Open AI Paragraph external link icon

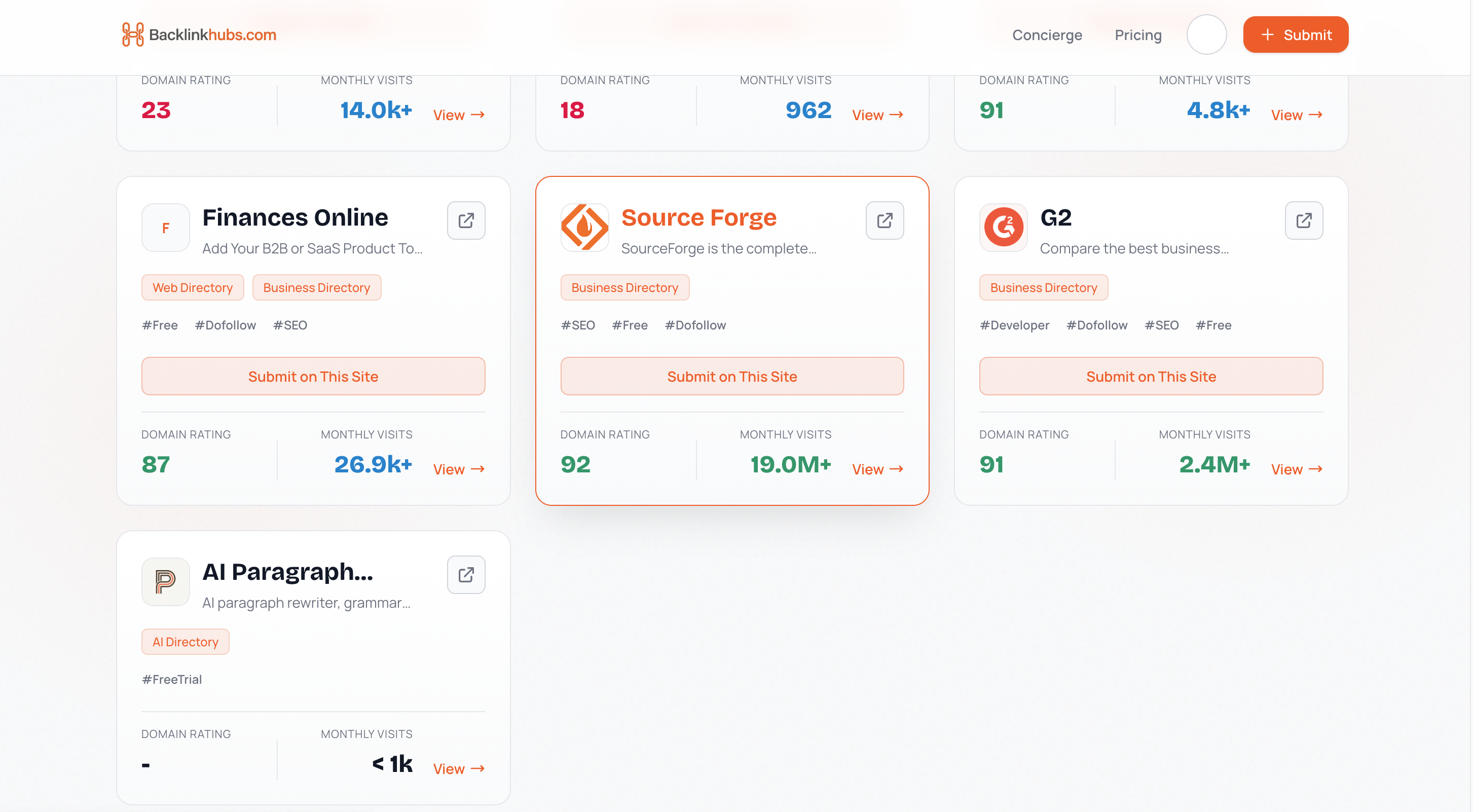(466, 575)
